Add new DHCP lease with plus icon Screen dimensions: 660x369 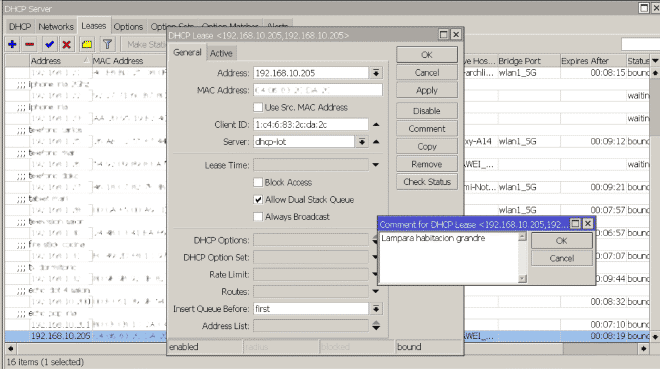pyautogui.click(x=12, y=44)
